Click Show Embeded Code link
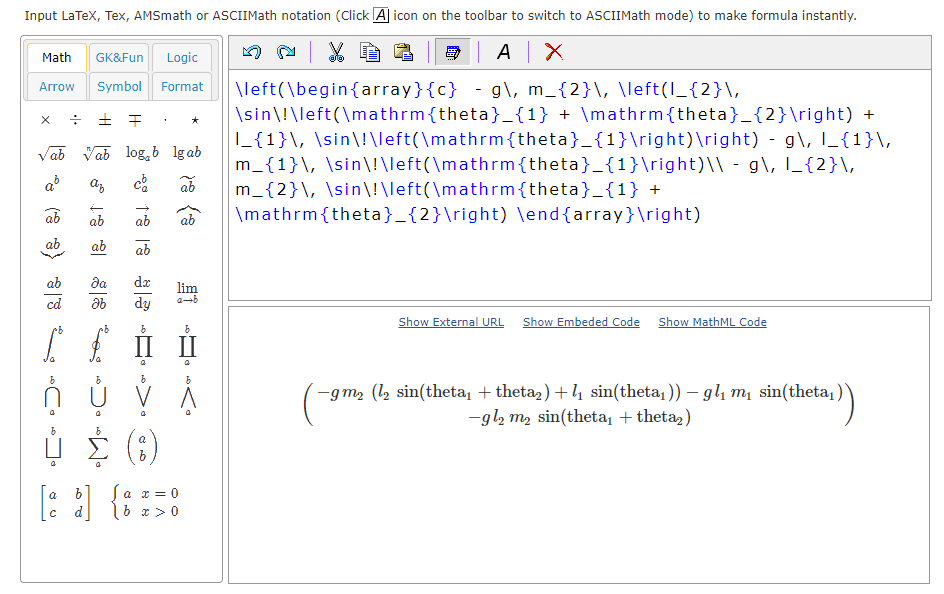The image size is (944, 594). 581,322
